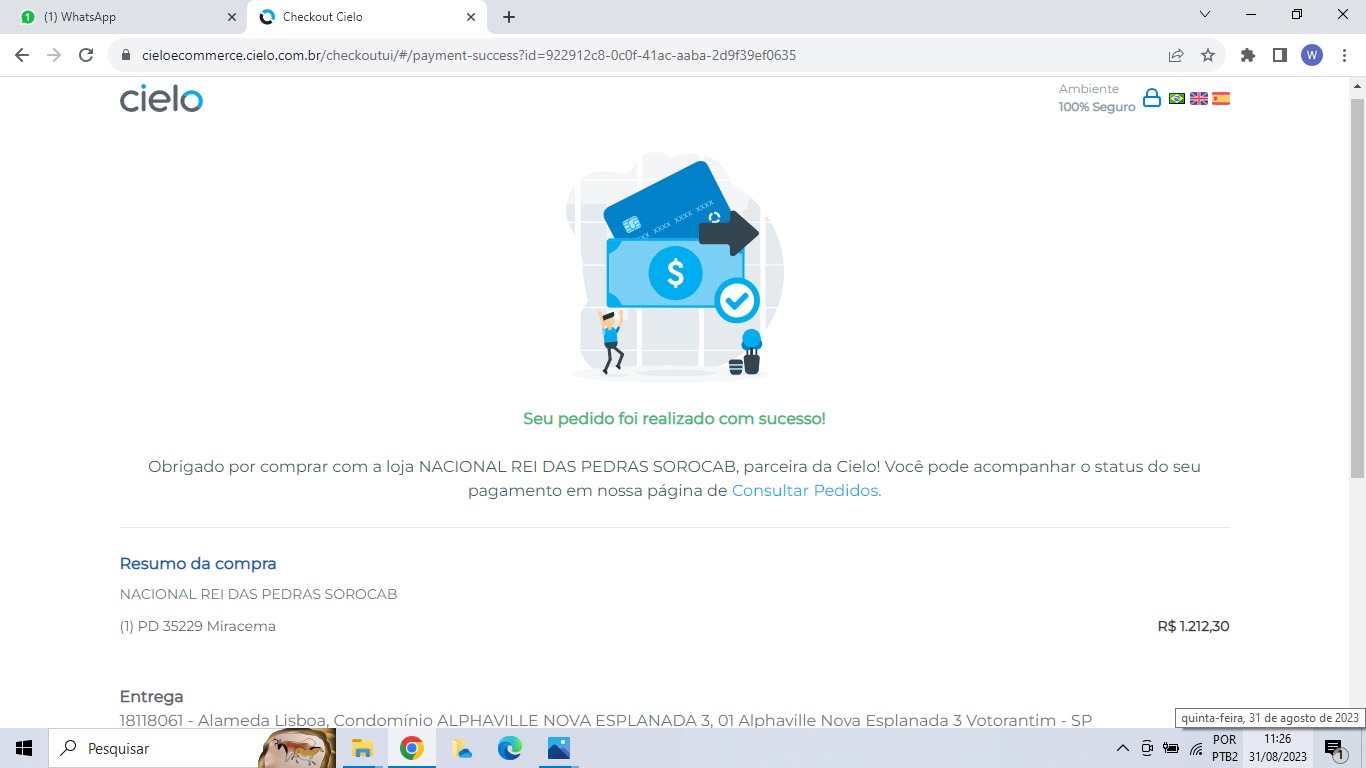Bookmark this page with star icon
The height and width of the screenshot is (768, 1366).
coord(1208,56)
